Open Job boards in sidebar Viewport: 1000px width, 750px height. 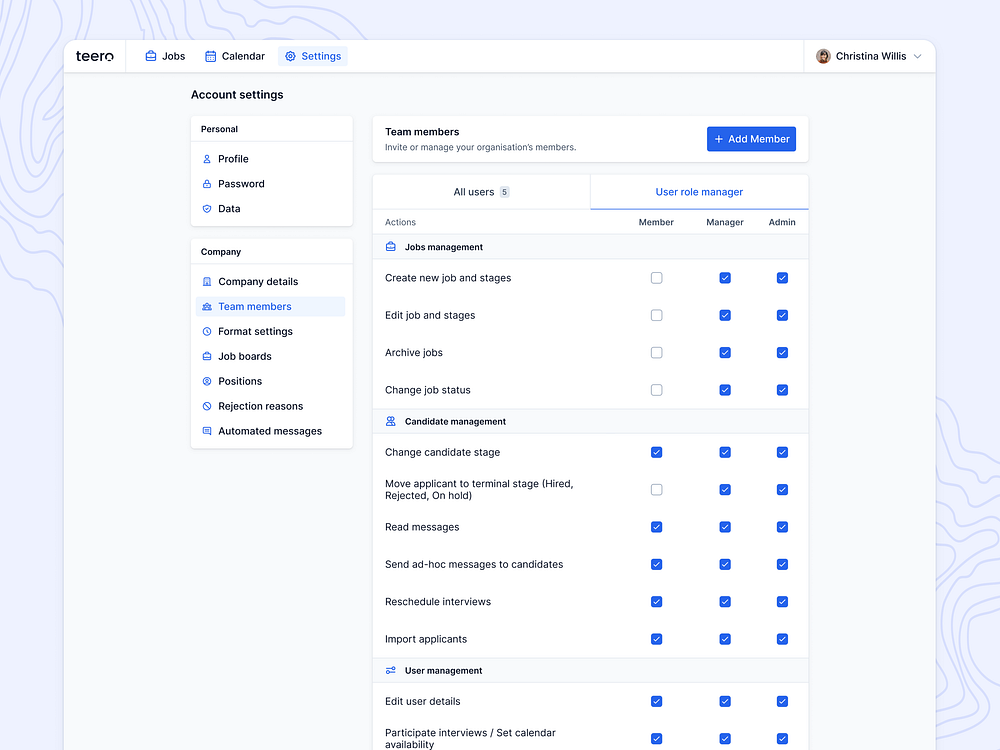click(270, 356)
